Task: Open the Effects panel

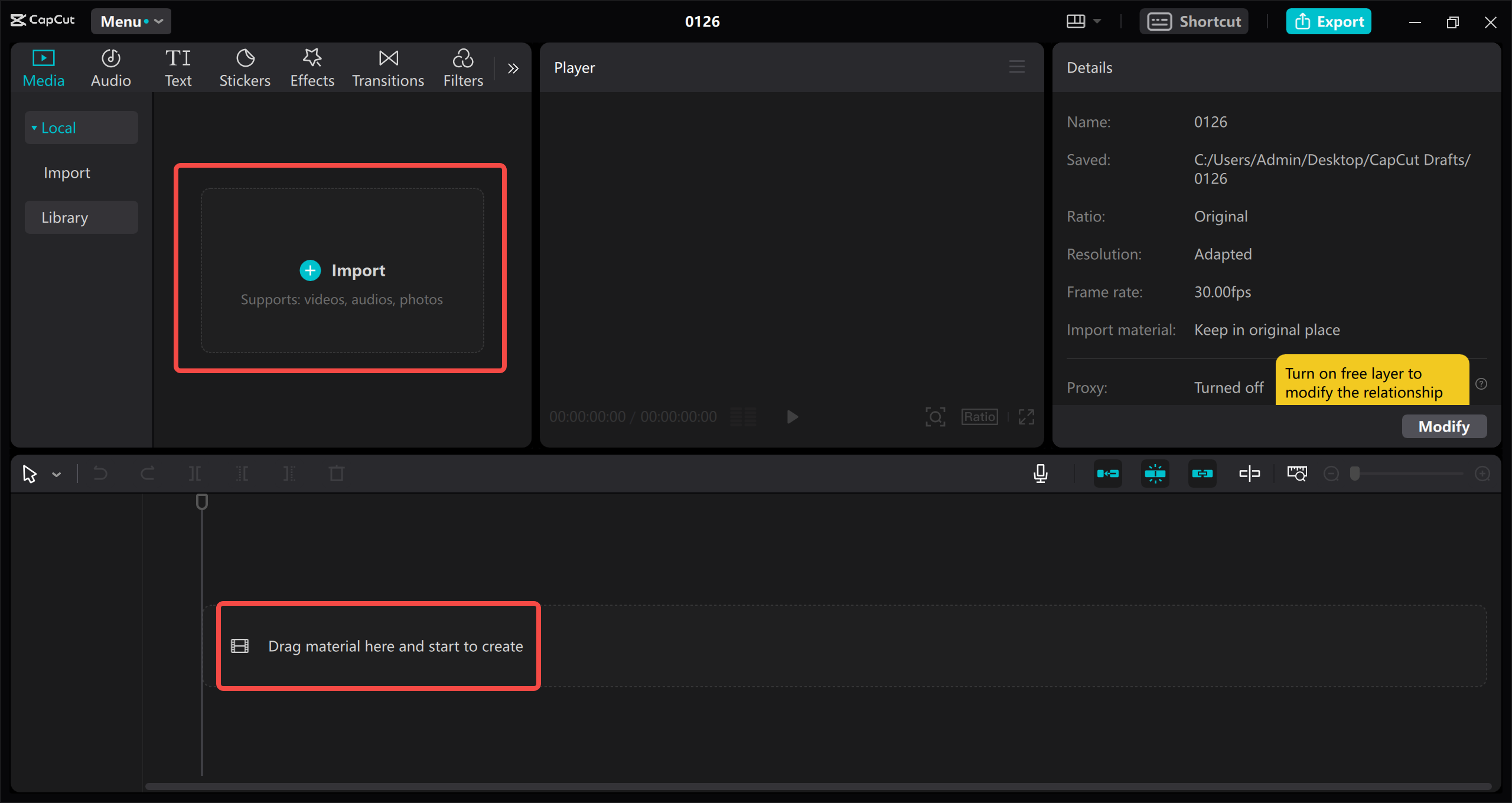Action: 312,68
